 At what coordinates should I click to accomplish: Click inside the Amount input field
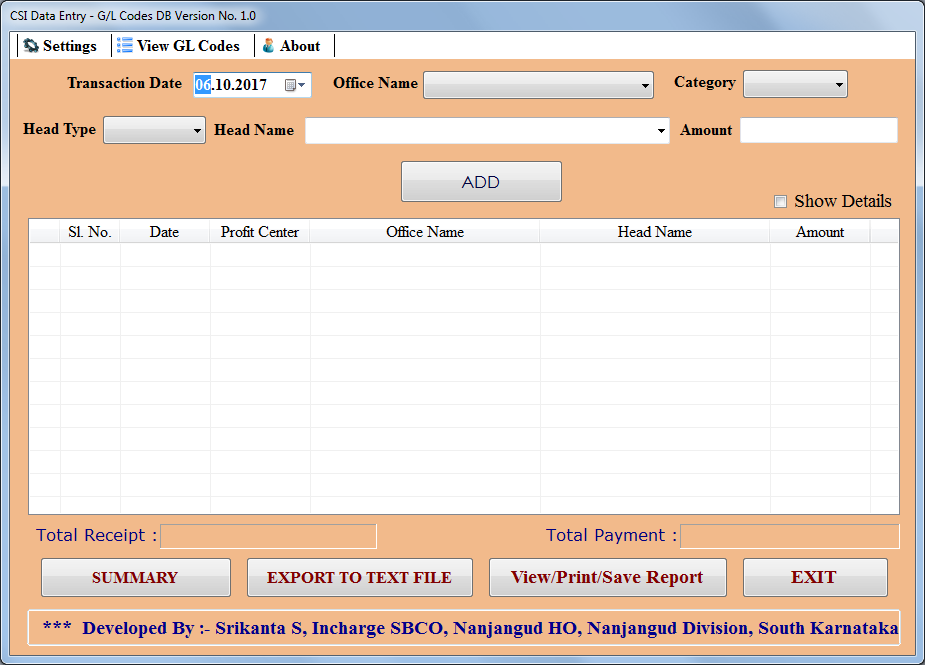(x=818, y=130)
